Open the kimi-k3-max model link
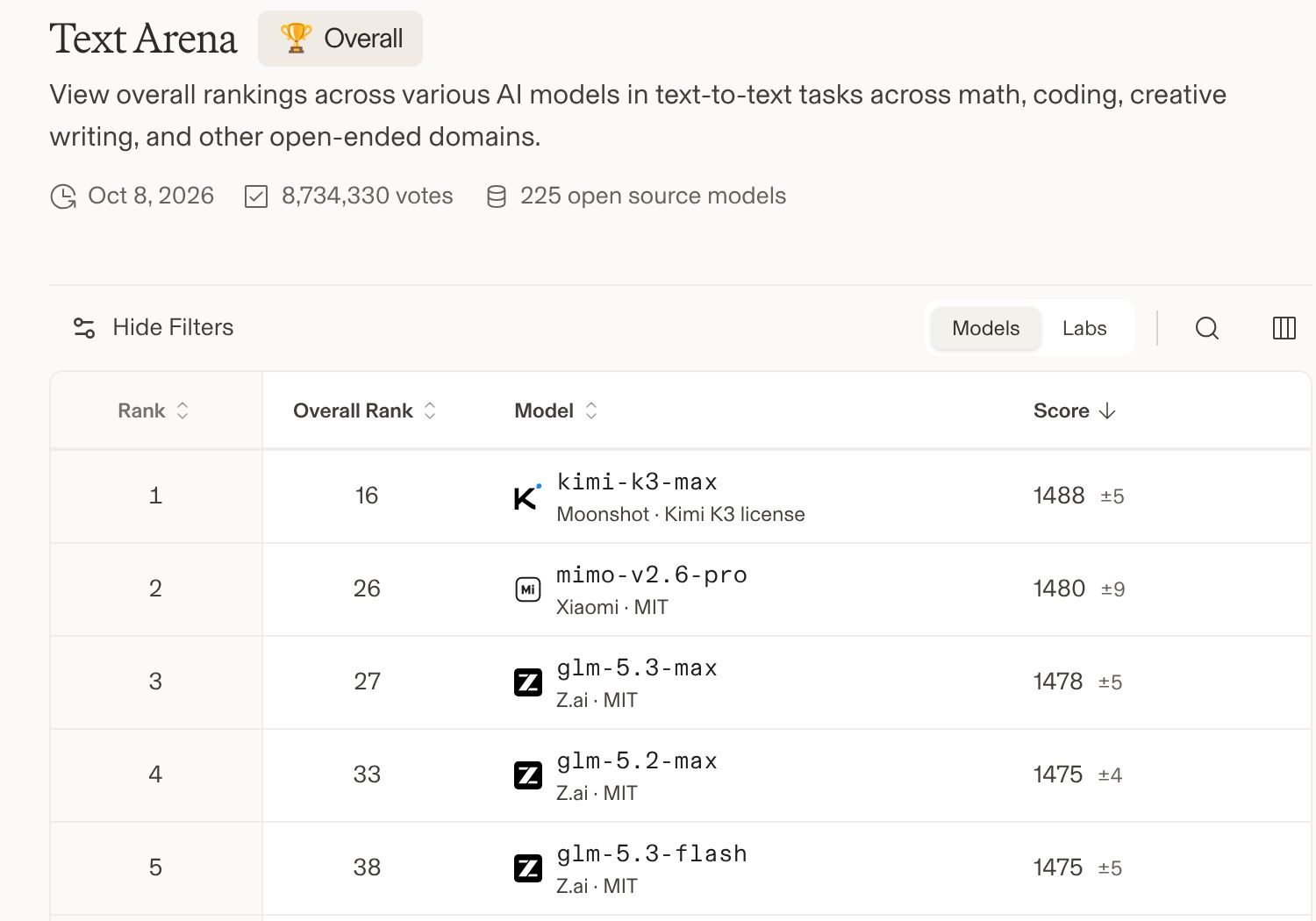 (637, 482)
